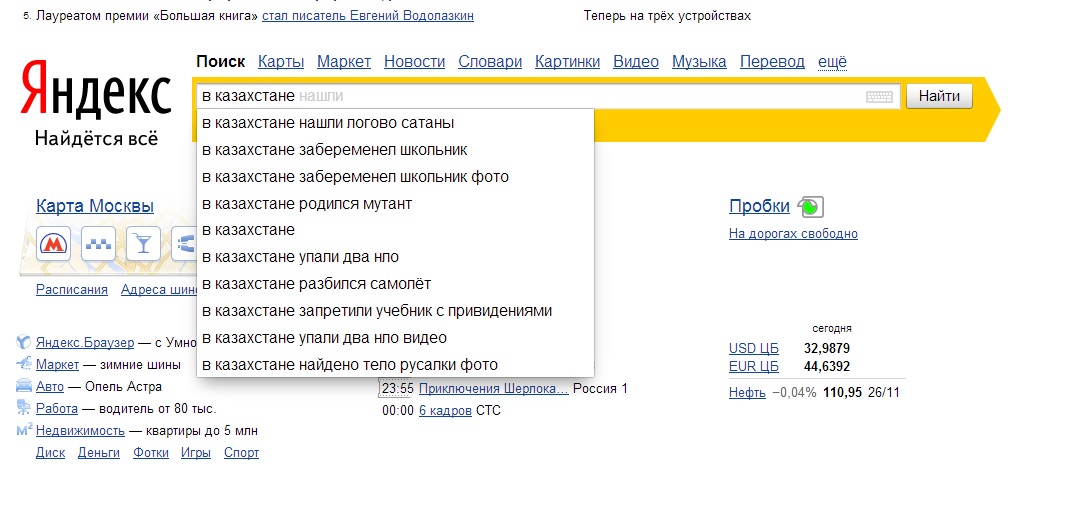Image resolution: width=1088 pixels, height=514 pixels.
Task: Open the Пробки link
Action: pyautogui.click(x=759, y=206)
